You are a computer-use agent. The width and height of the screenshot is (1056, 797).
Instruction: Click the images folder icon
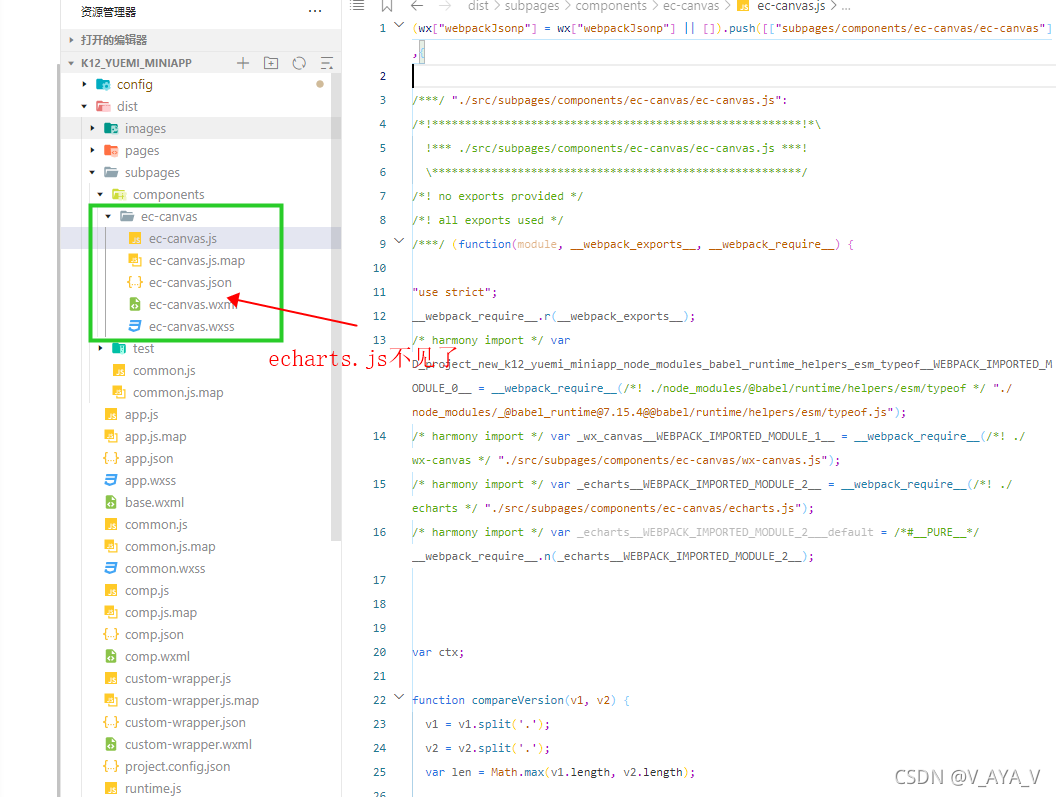coord(111,128)
